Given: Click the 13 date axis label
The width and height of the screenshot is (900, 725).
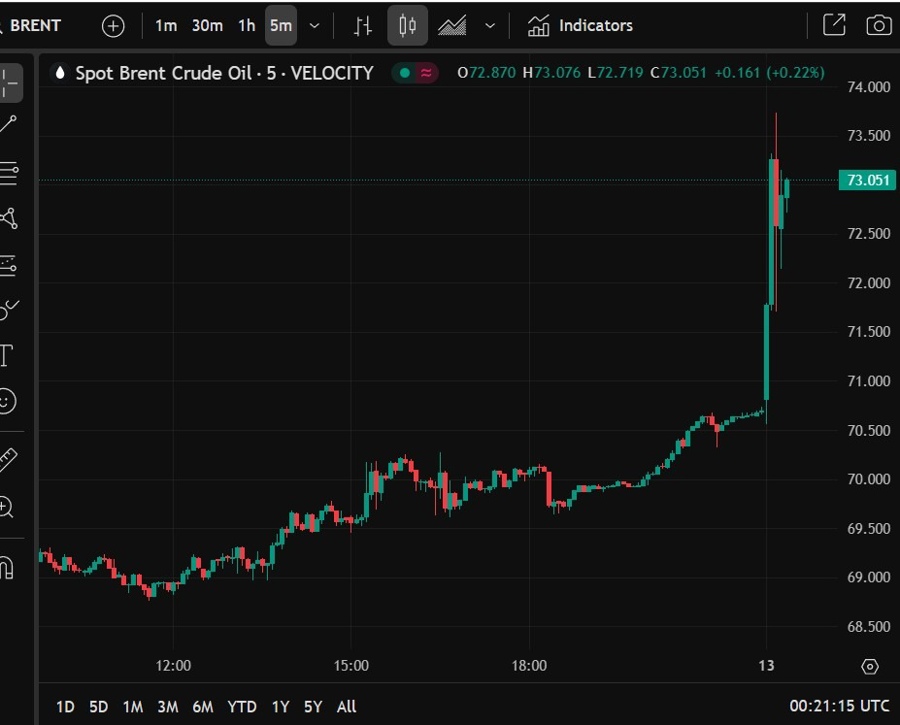Looking at the screenshot, I should click(x=766, y=666).
